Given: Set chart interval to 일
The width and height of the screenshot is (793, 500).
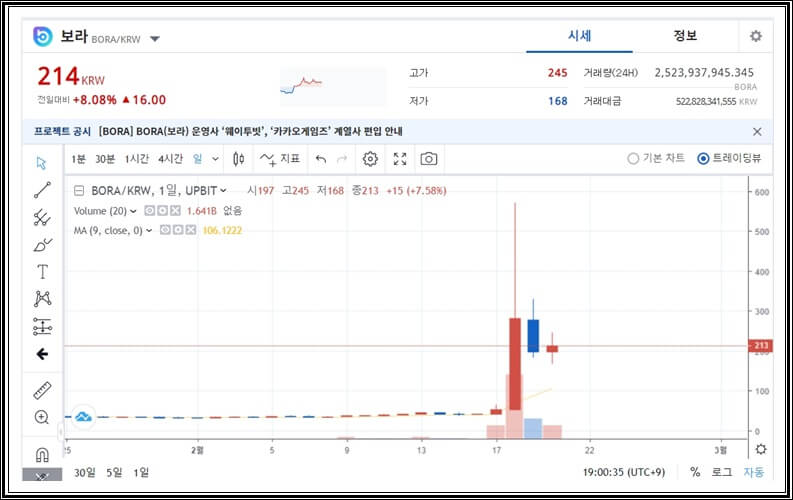Looking at the screenshot, I should [x=198, y=159].
